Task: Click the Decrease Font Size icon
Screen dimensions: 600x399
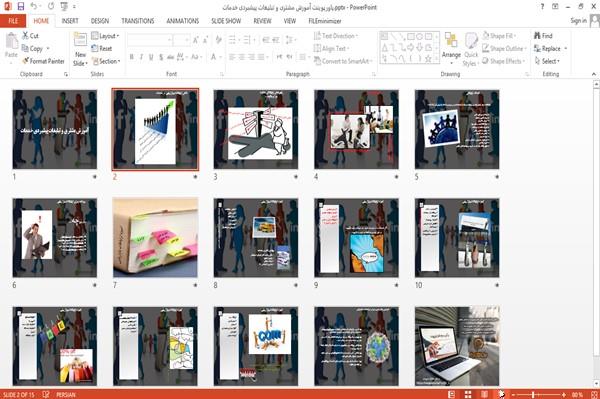Action: [x=206, y=40]
